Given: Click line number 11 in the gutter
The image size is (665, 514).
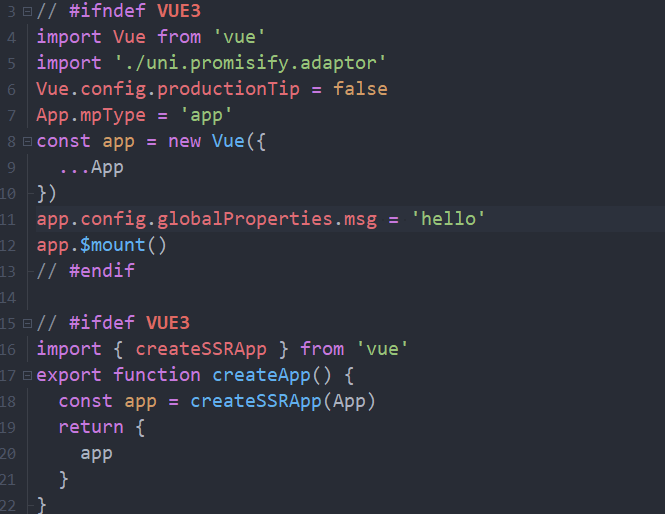Looking at the screenshot, I should (10, 219).
